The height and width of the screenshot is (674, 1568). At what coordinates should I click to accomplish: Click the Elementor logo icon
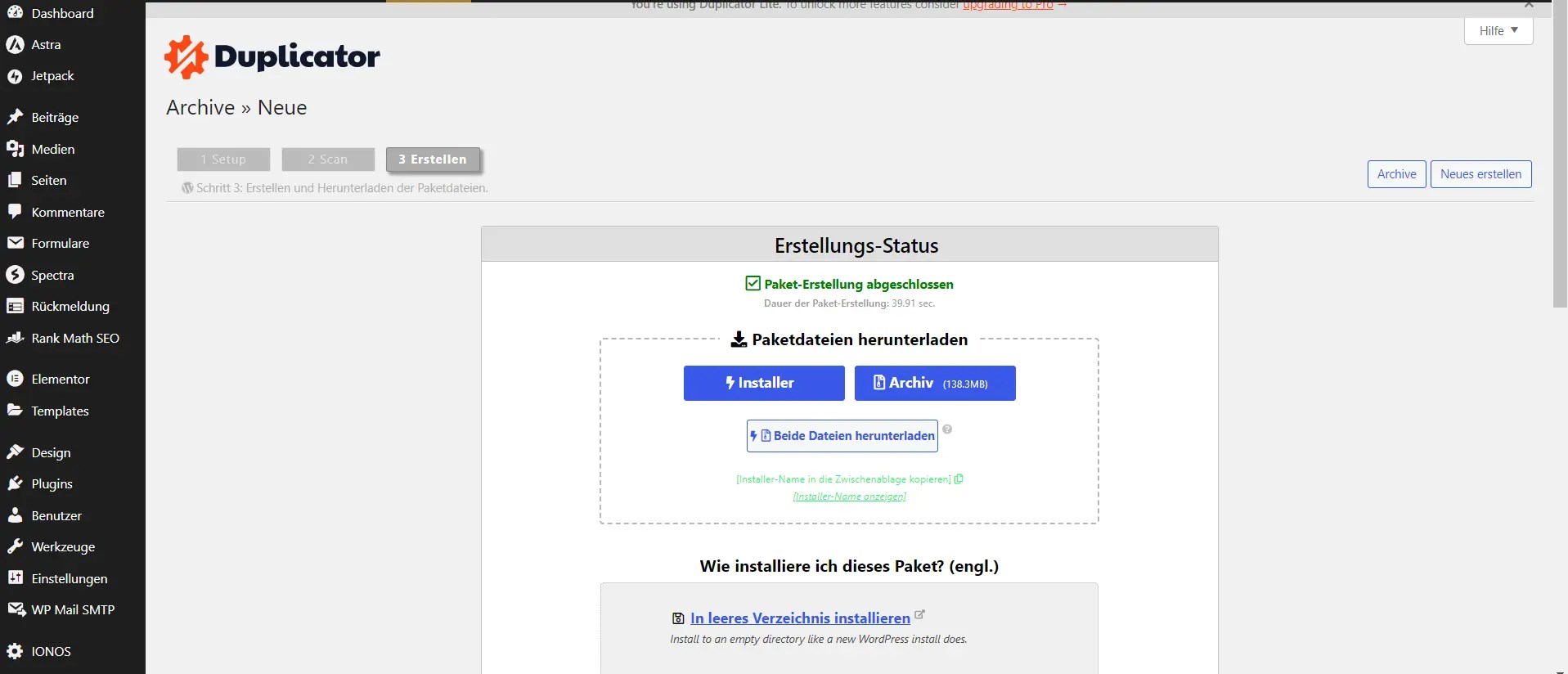[15, 379]
